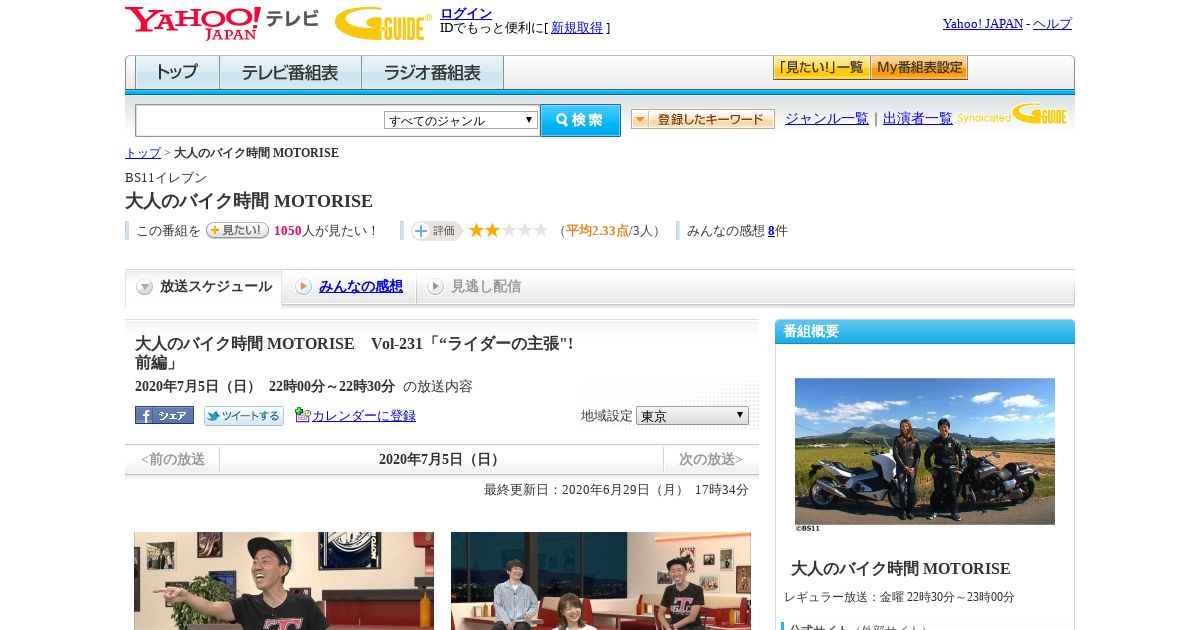Click the 番組概要 panel header

[925, 332]
